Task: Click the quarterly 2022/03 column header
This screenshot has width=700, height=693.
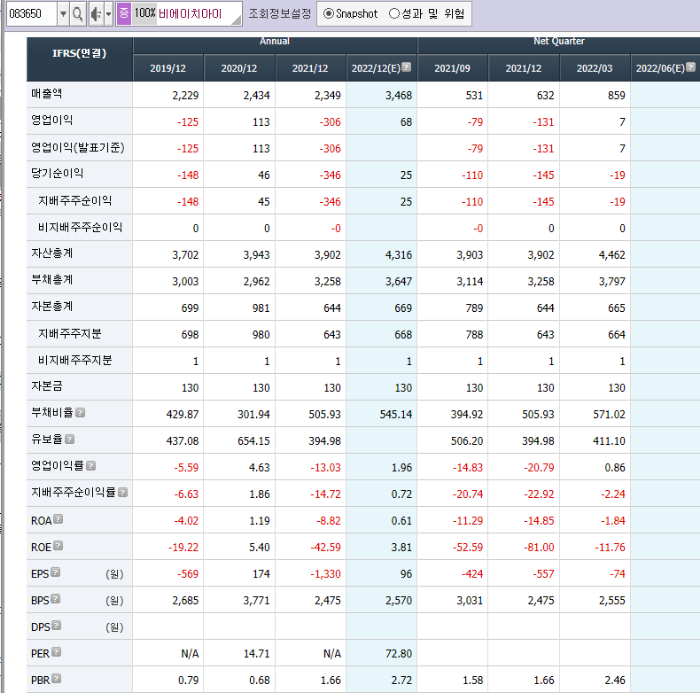Action: (x=594, y=68)
